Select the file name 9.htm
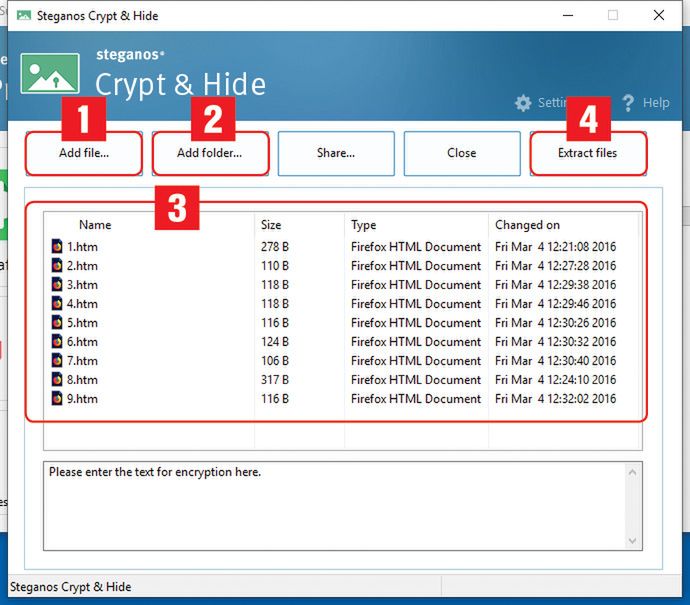The image size is (690, 605). tap(82, 399)
